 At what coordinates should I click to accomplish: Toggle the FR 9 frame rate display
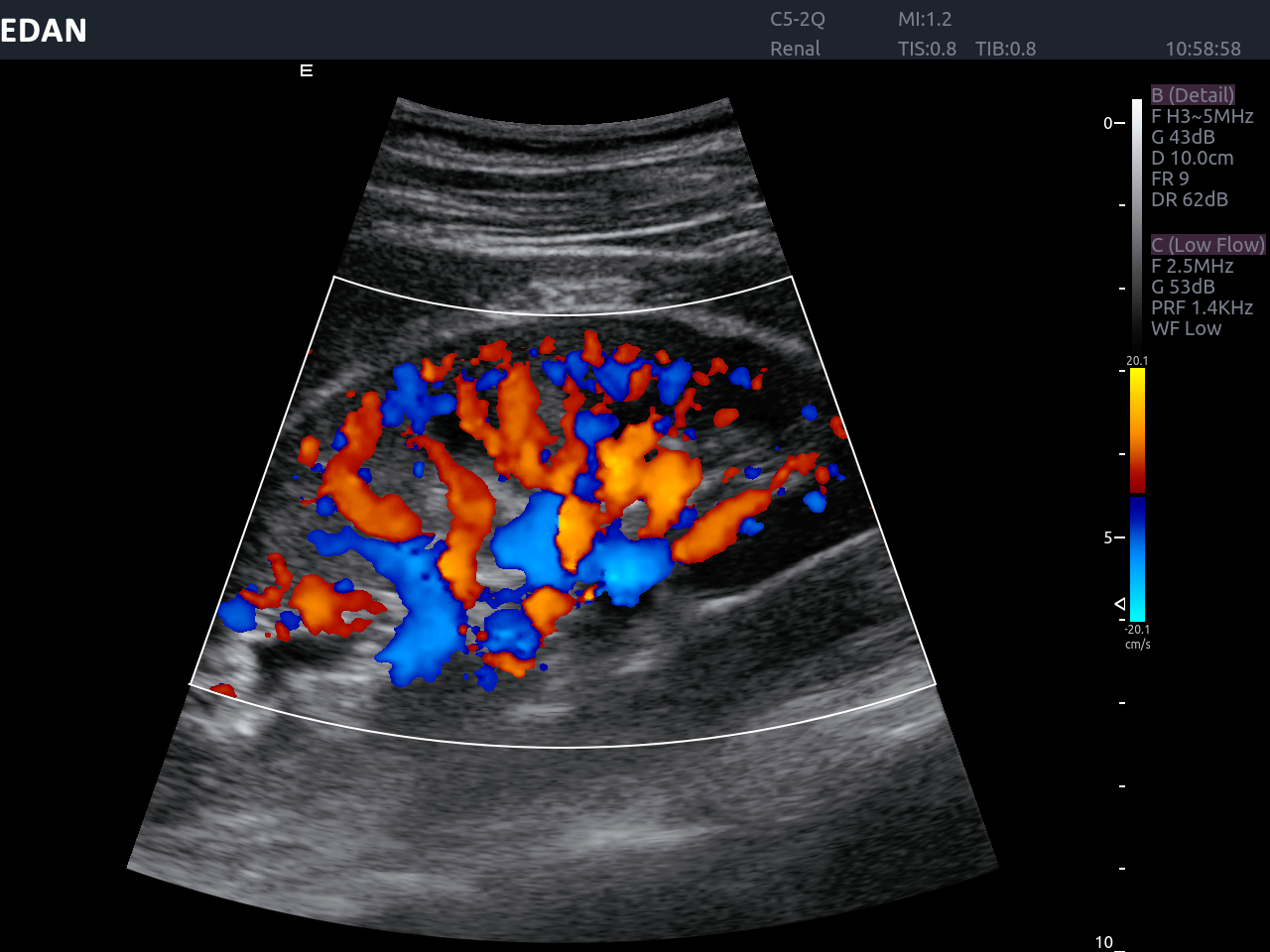(x=1171, y=178)
